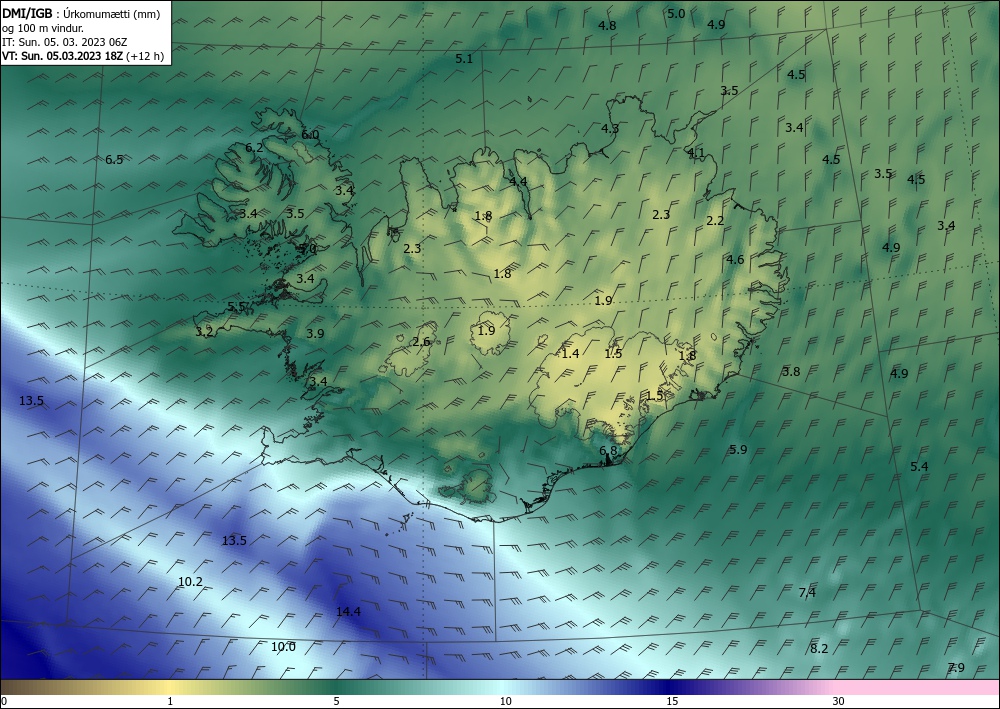
Task: Click the 10 mark on the colour scale
Action: click(x=505, y=701)
